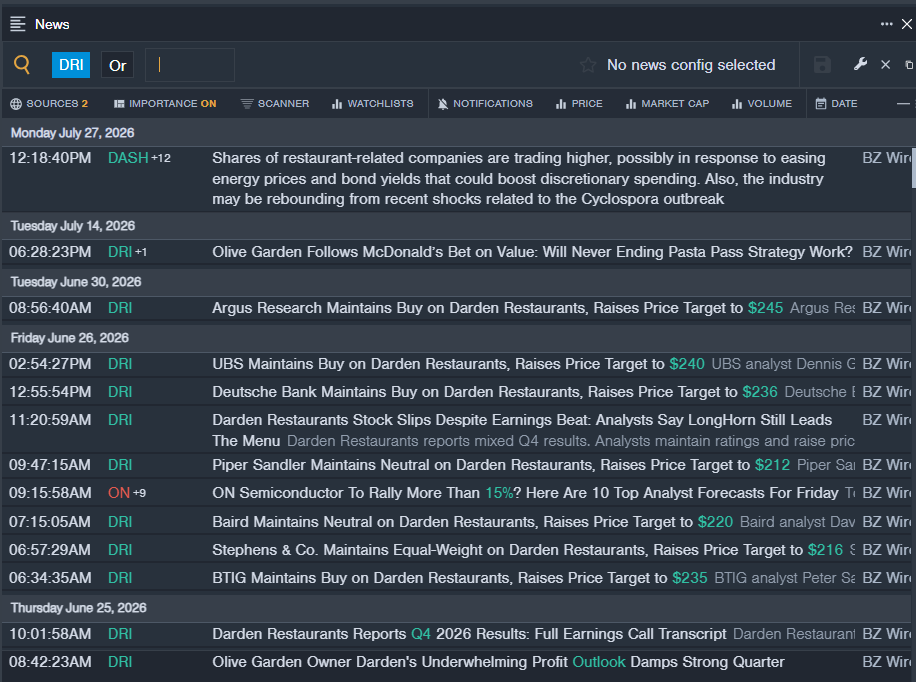Viewport: 916px width, 682px height.
Task: Close the News panel
Action: pos(907,24)
